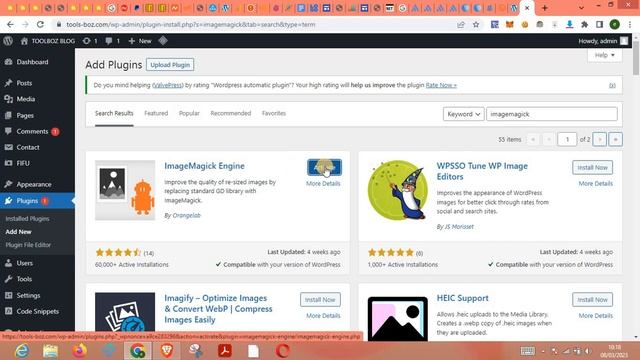View More Details for WPSSO Tune
Viewport: 640px width, 360px height.
point(596,184)
